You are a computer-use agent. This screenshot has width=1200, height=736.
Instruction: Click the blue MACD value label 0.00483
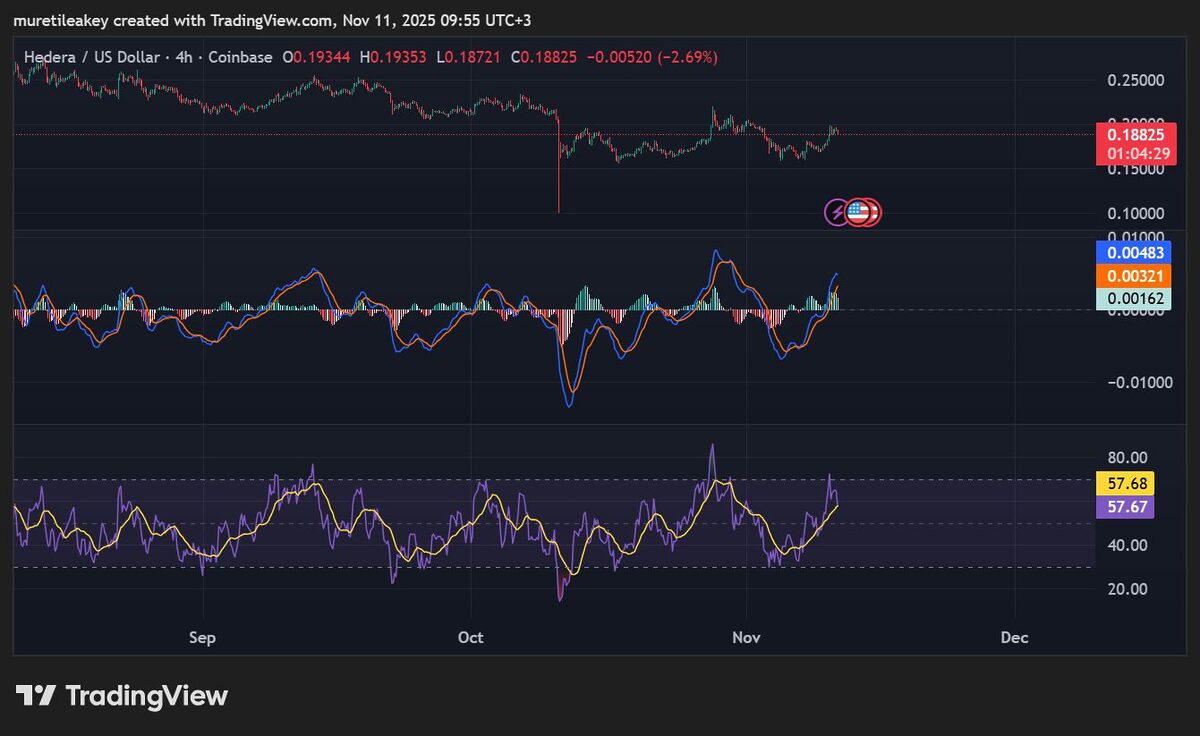pyautogui.click(x=1135, y=253)
